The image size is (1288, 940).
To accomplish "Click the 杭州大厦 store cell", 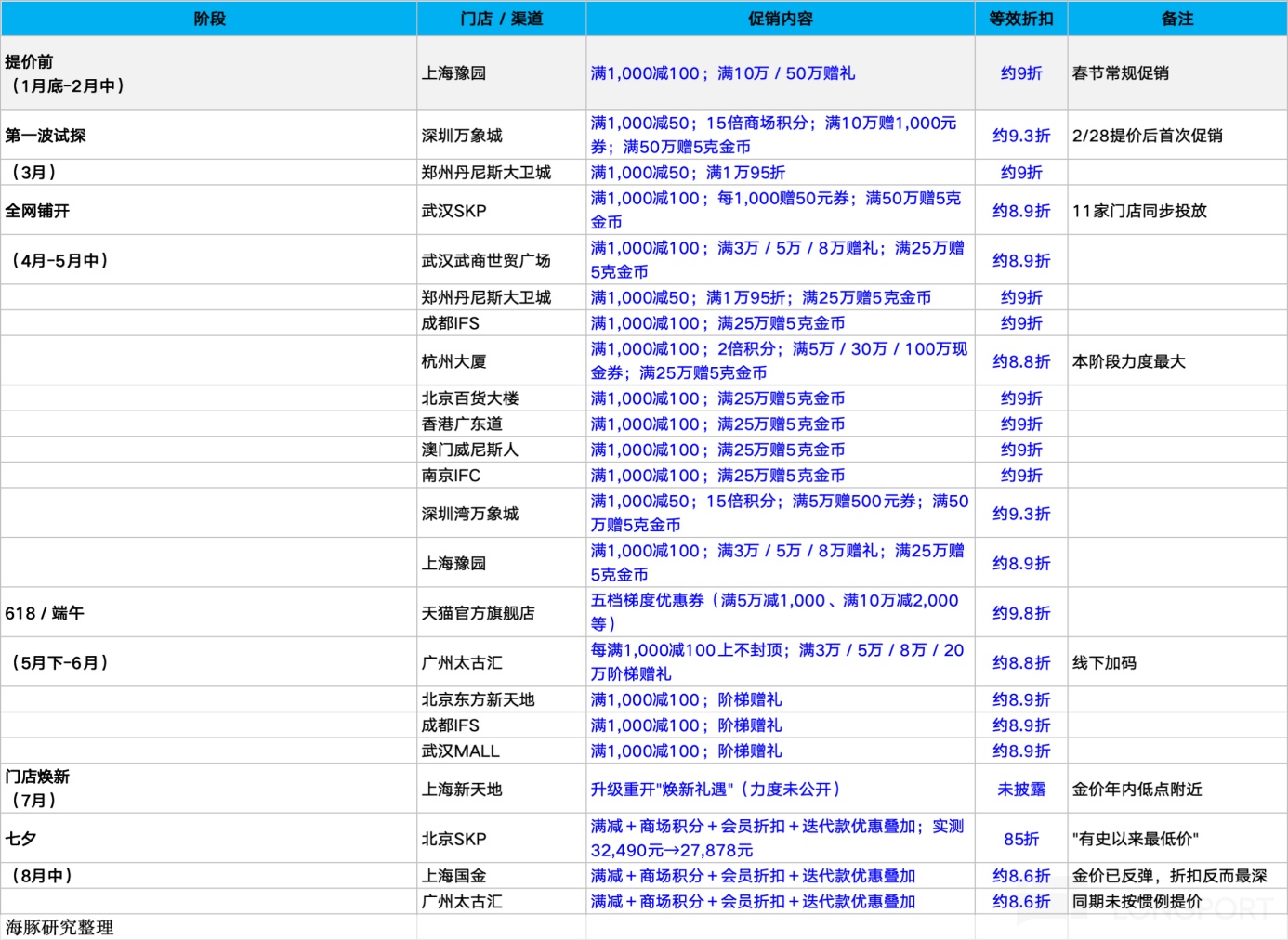I will 502,360.
